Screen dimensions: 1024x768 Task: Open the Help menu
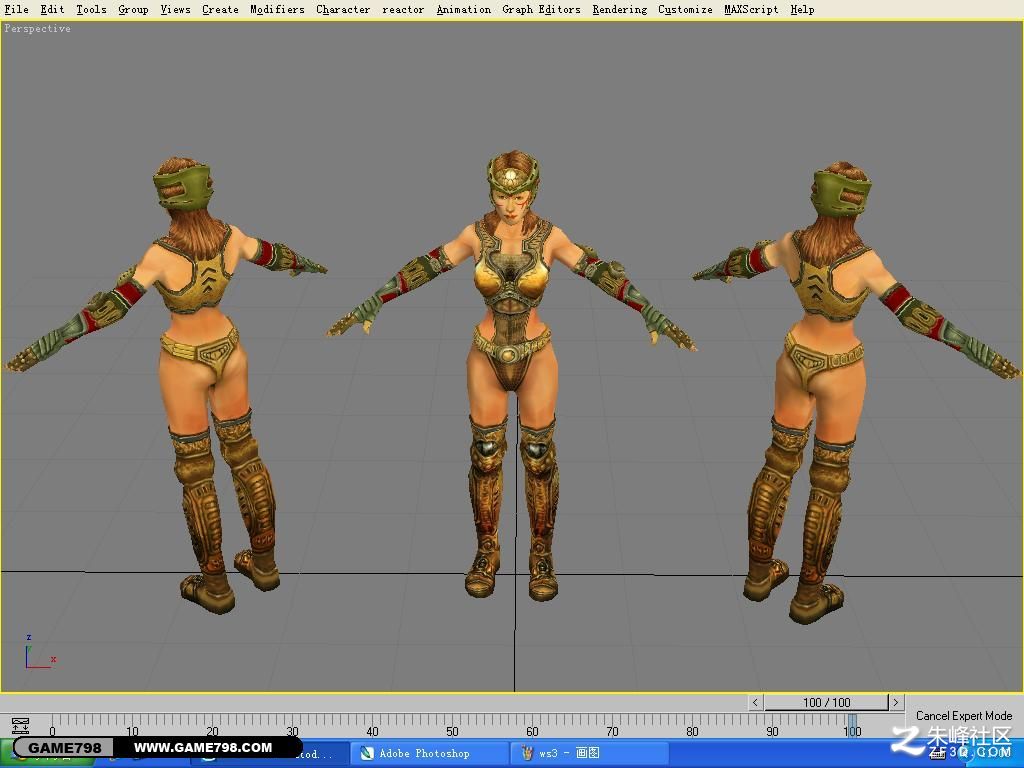tap(802, 9)
